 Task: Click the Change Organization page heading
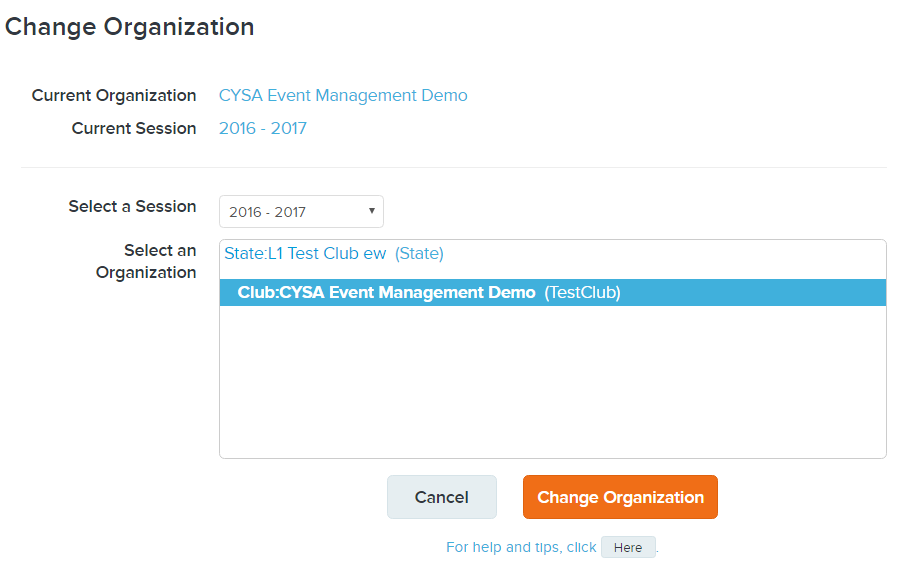(129, 27)
